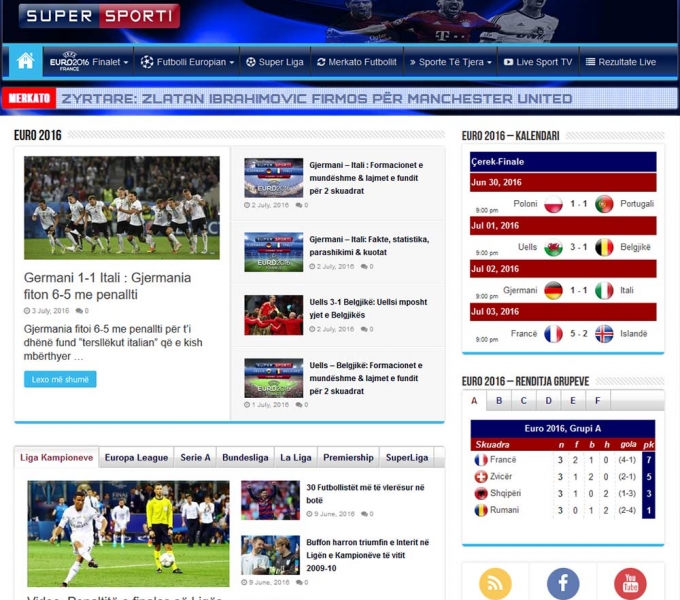This screenshot has width=680, height=600.
Task: Expand Futbolli Europian menu
Action: [187, 62]
